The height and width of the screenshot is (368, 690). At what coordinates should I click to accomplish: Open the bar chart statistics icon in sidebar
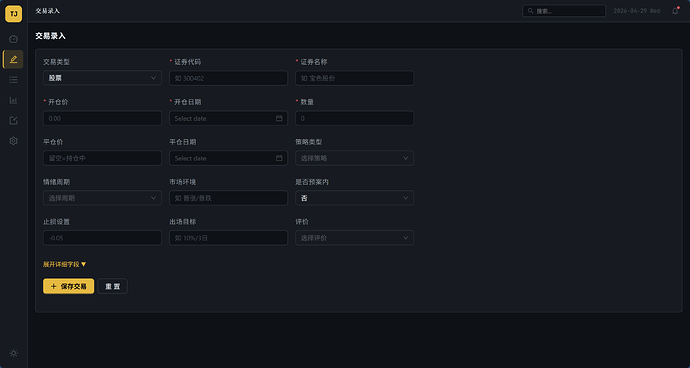(13, 100)
